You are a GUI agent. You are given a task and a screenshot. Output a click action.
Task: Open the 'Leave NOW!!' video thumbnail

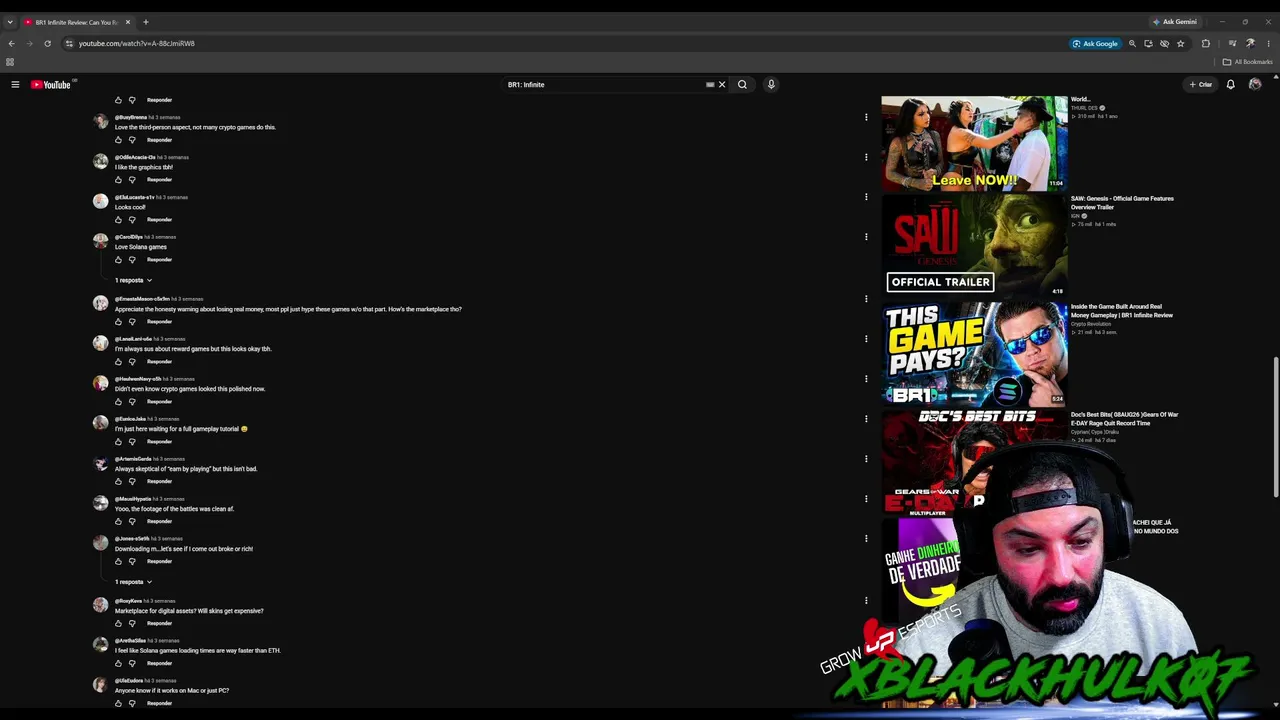coord(974,143)
